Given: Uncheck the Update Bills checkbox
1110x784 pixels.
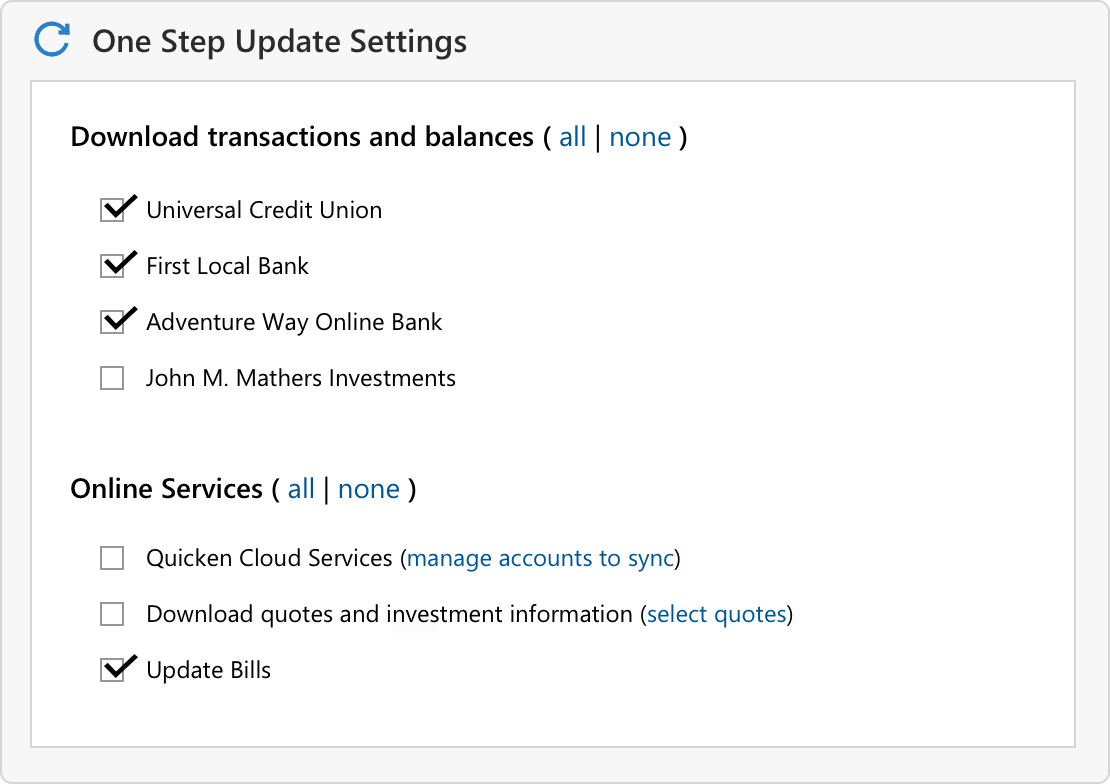Looking at the screenshot, I should [112, 671].
